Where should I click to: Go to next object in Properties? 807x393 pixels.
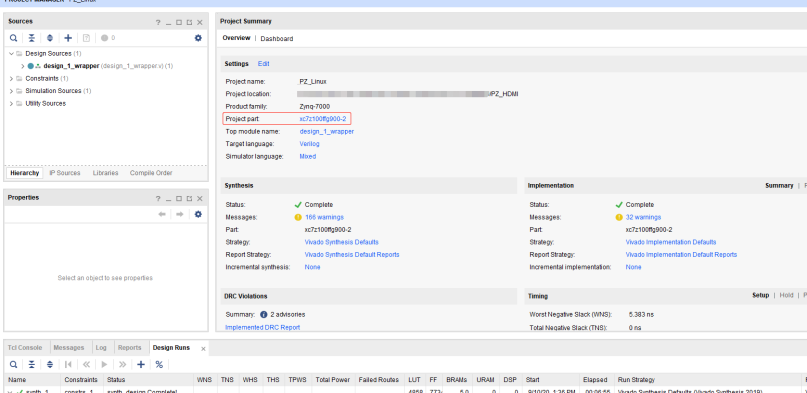pyautogui.click(x=180, y=214)
